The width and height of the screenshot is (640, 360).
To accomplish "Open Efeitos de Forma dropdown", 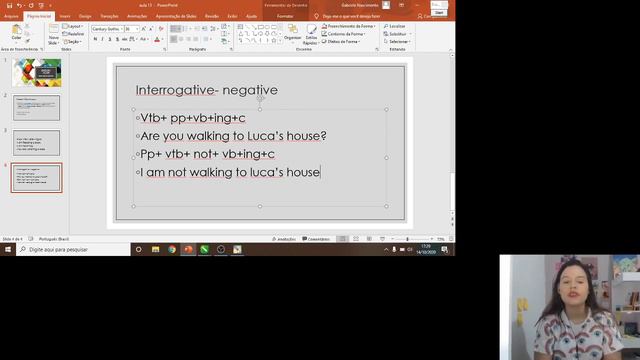I will click(x=341, y=42).
